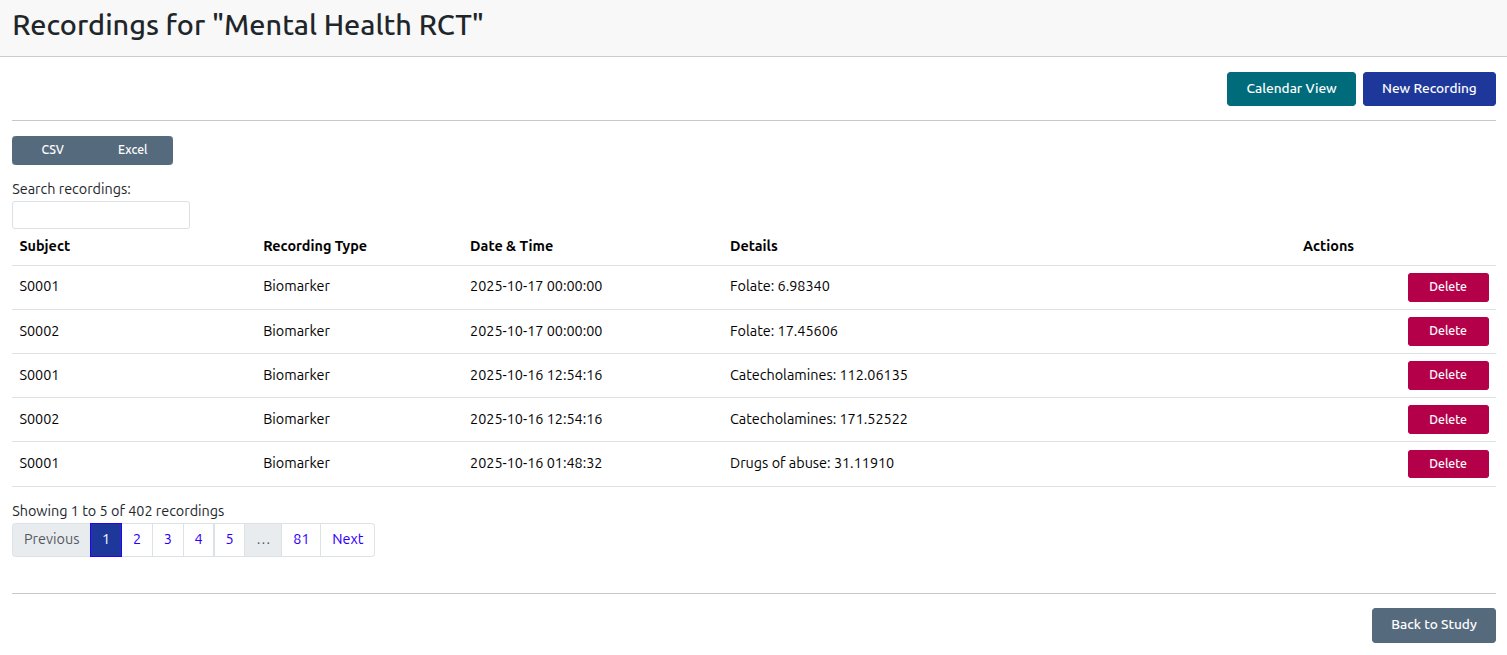Sort by Recording Type column header
This screenshot has height=655, width=1507.
point(315,246)
